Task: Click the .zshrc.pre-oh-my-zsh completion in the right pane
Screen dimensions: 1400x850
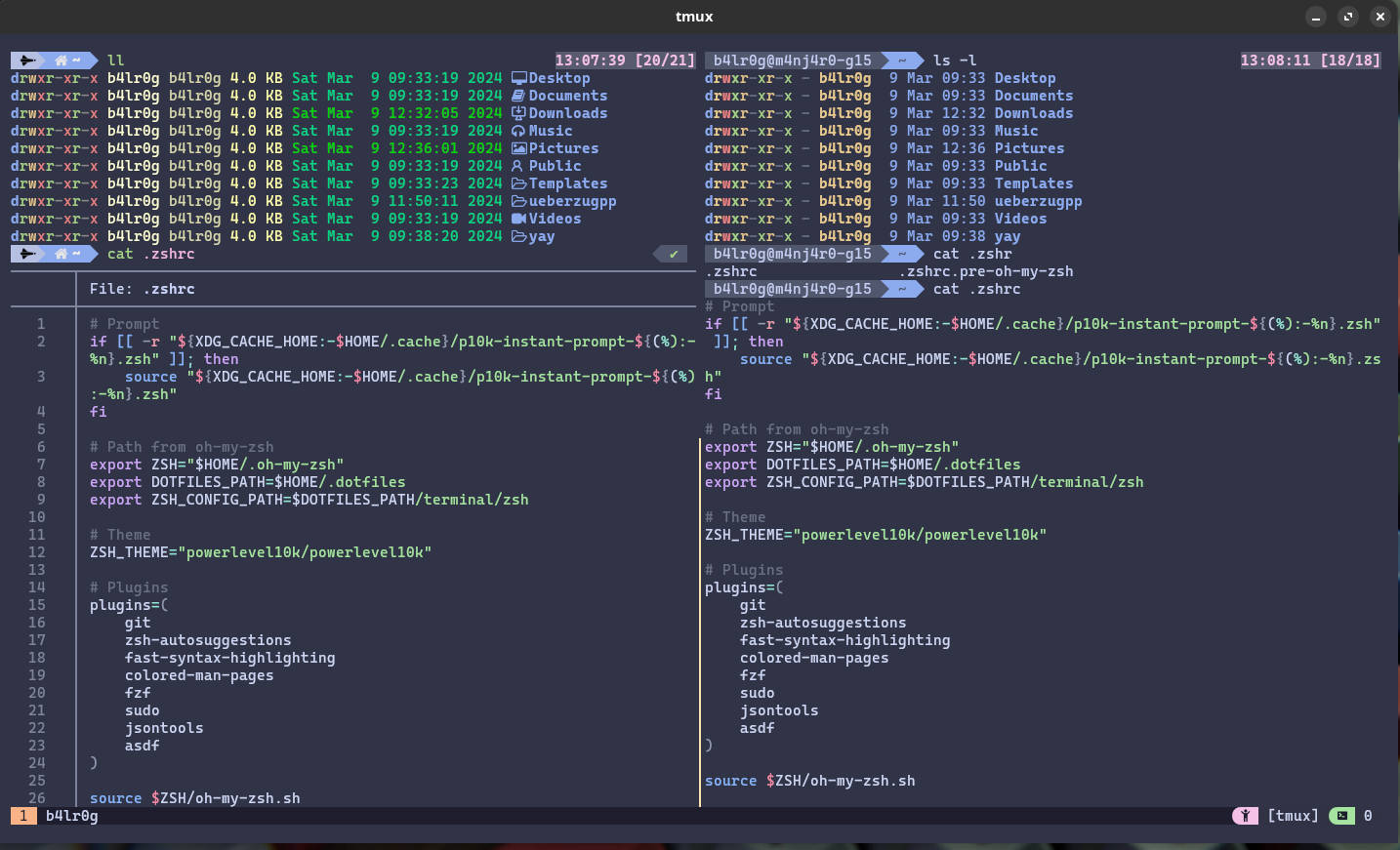Action: [986, 271]
